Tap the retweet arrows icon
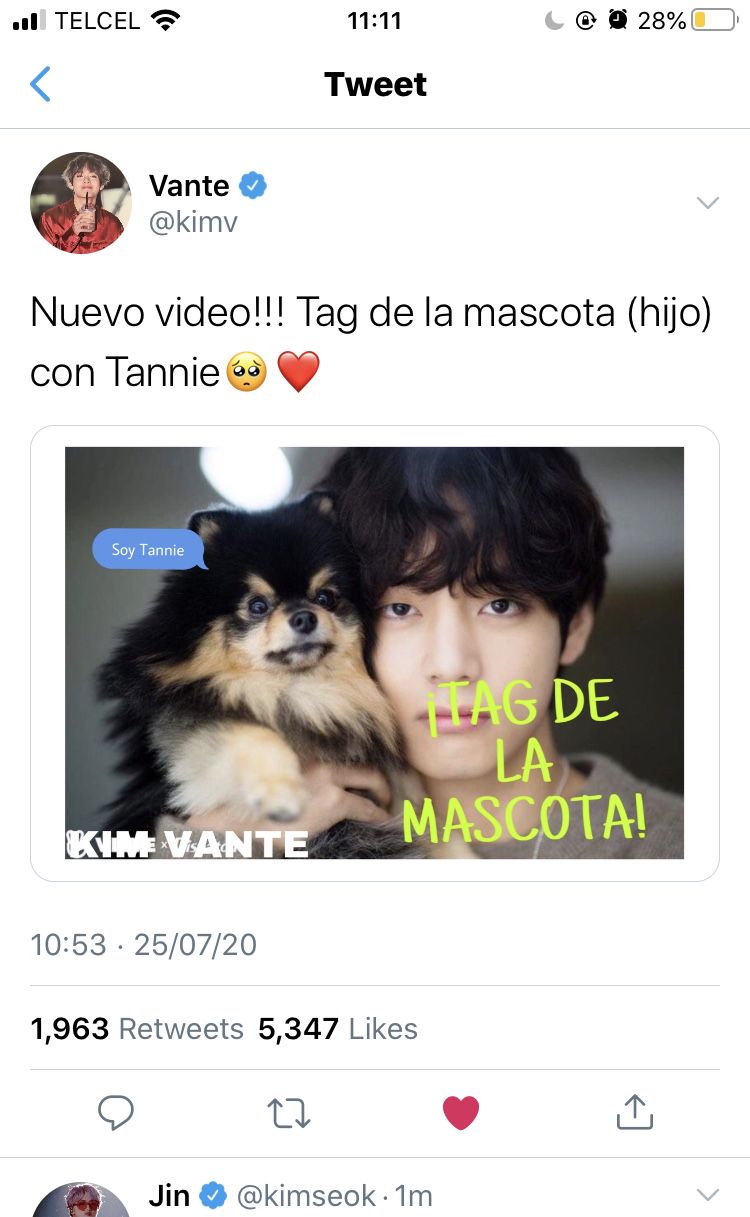The width and height of the screenshot is (750, 1217). 289,1112
